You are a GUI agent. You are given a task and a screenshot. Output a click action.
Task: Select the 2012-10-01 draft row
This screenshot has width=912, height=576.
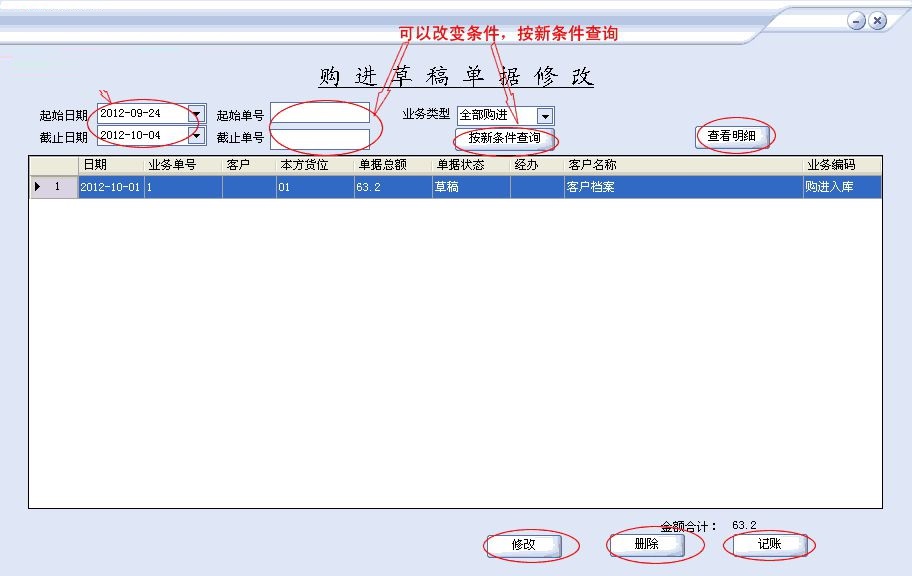click(300, 186)
